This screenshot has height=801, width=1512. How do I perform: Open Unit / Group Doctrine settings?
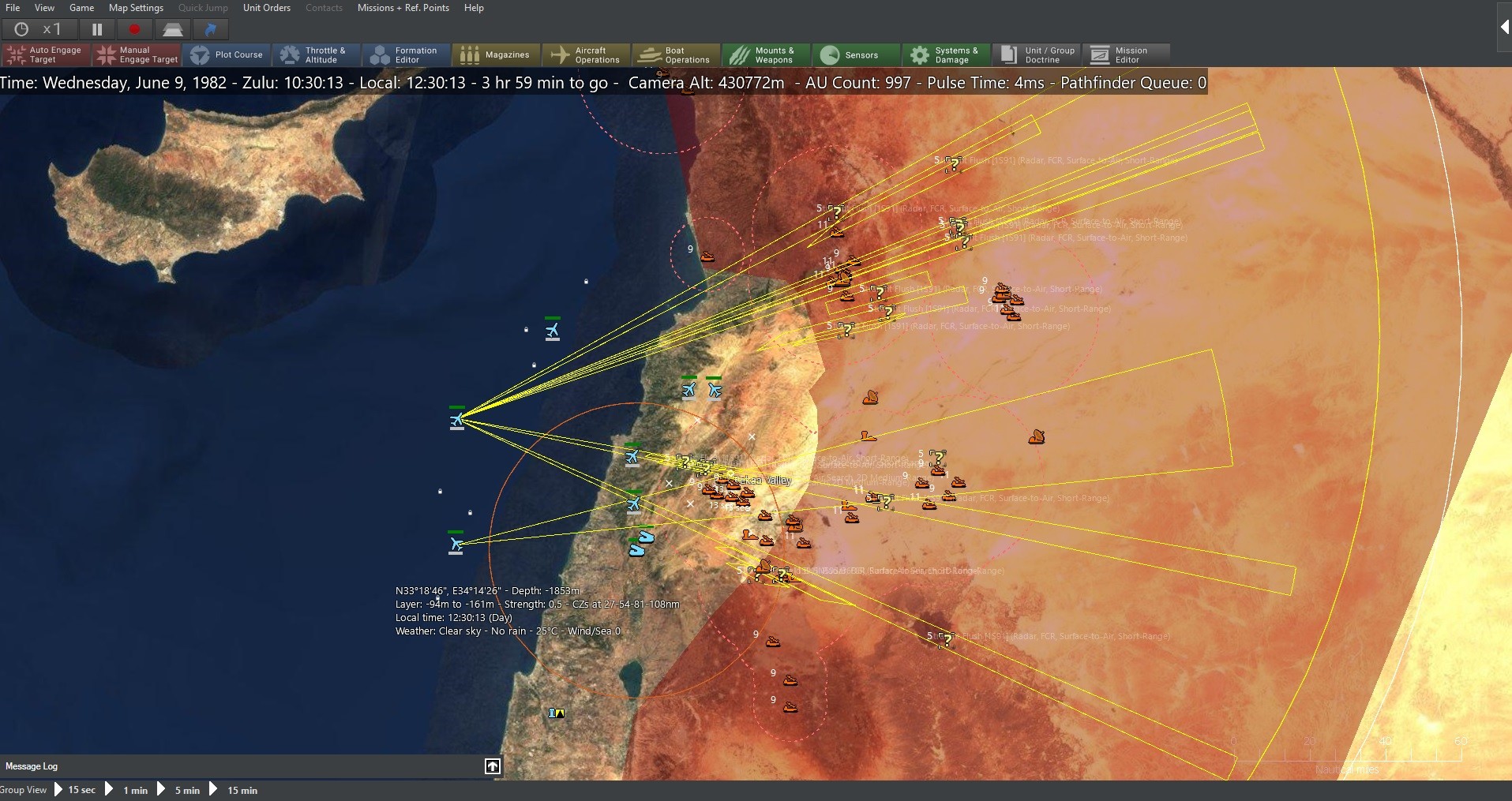point(1037,54)
